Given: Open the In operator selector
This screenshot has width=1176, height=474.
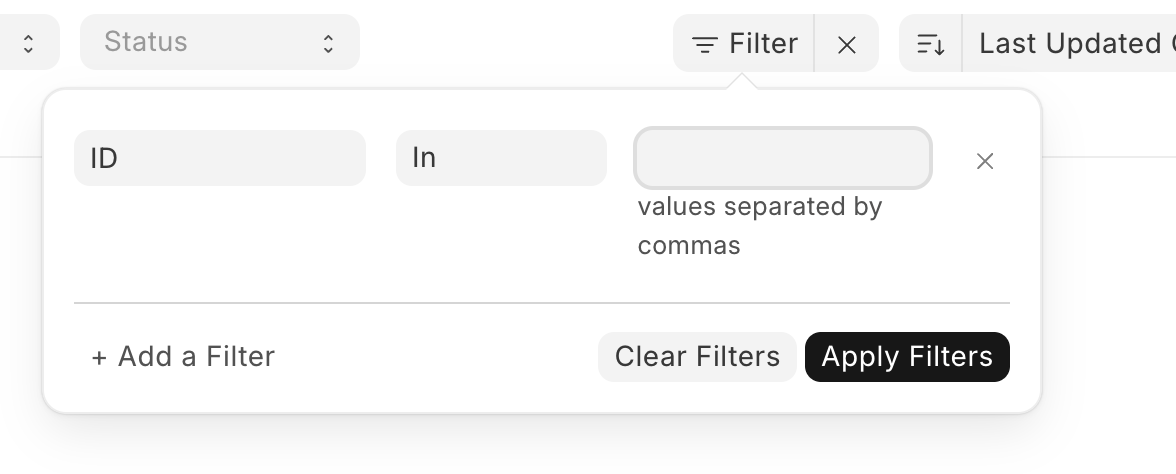Looking at the screenshot, I should 501,158.
